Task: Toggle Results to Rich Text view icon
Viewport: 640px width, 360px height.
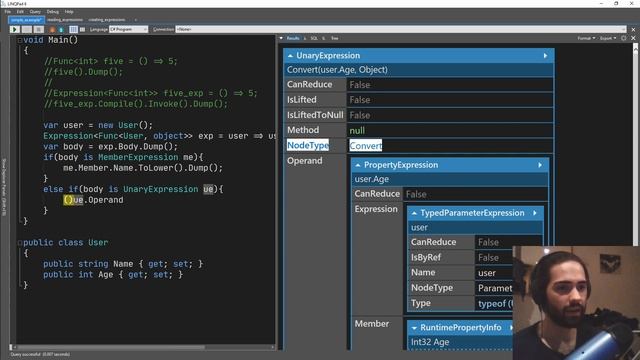Action: (x=73, y=29)
